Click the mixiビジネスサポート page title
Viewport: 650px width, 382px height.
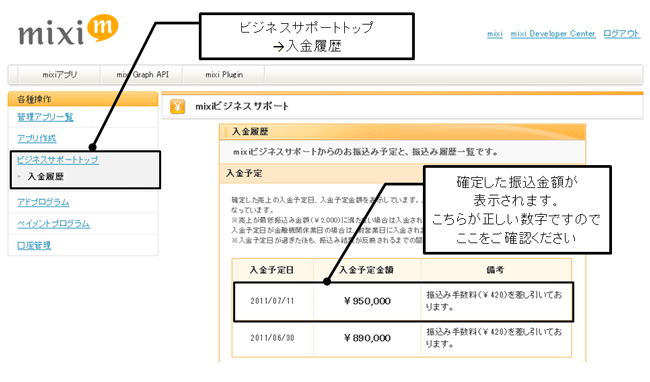point(242,106)
